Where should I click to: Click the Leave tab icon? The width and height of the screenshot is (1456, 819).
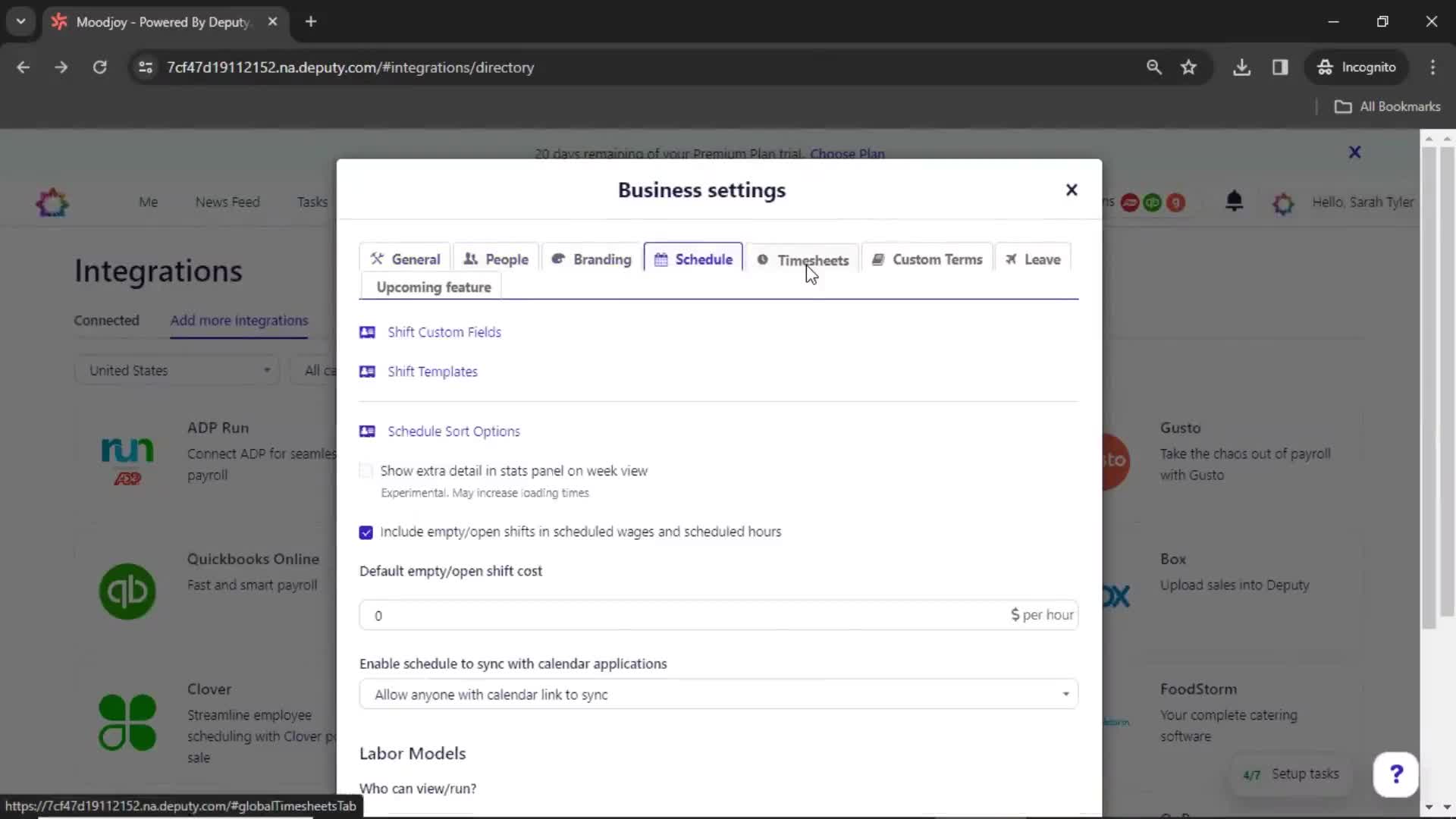[1012, 259]
